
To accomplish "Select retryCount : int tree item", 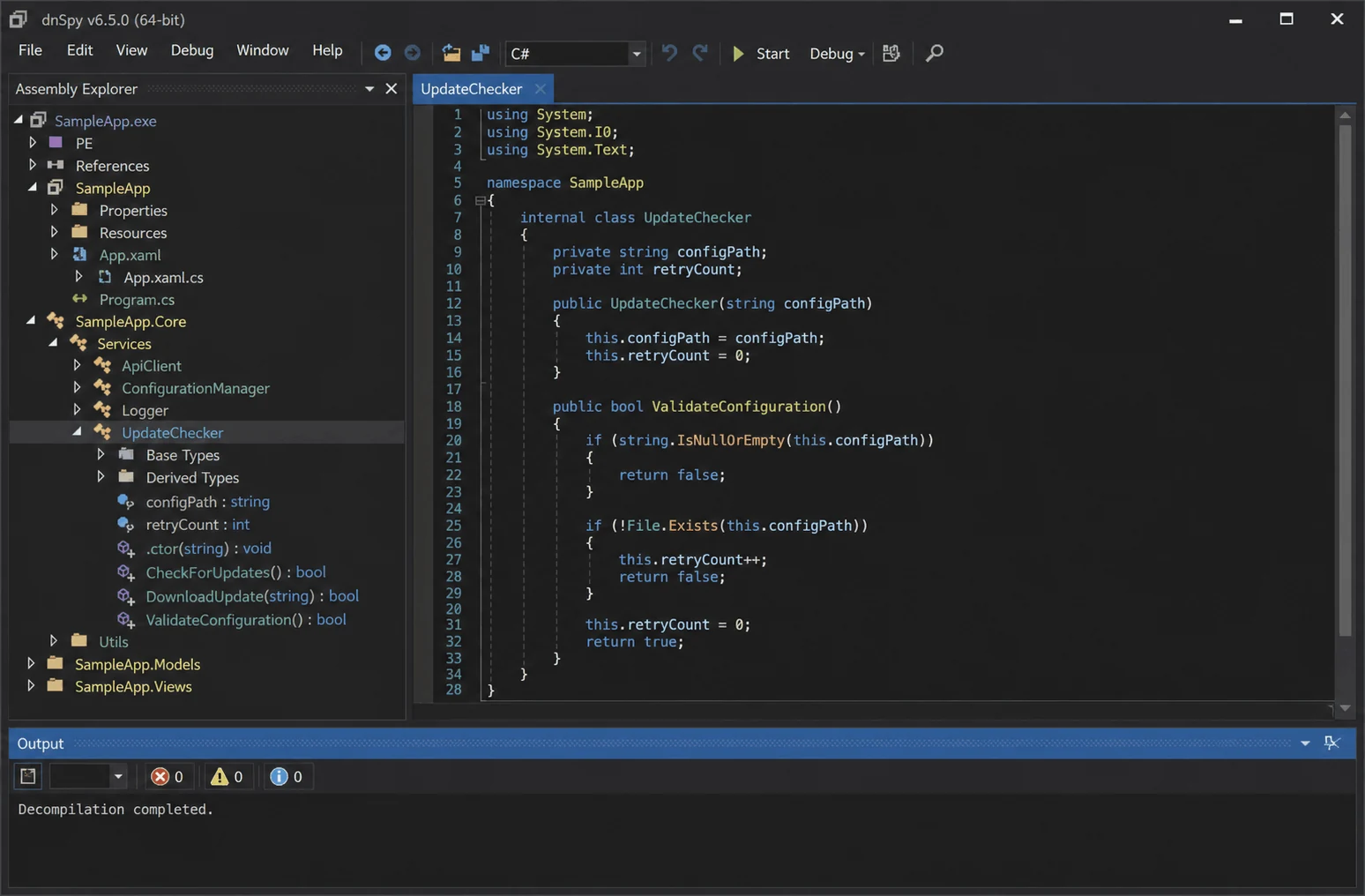I will click(198, 525).
